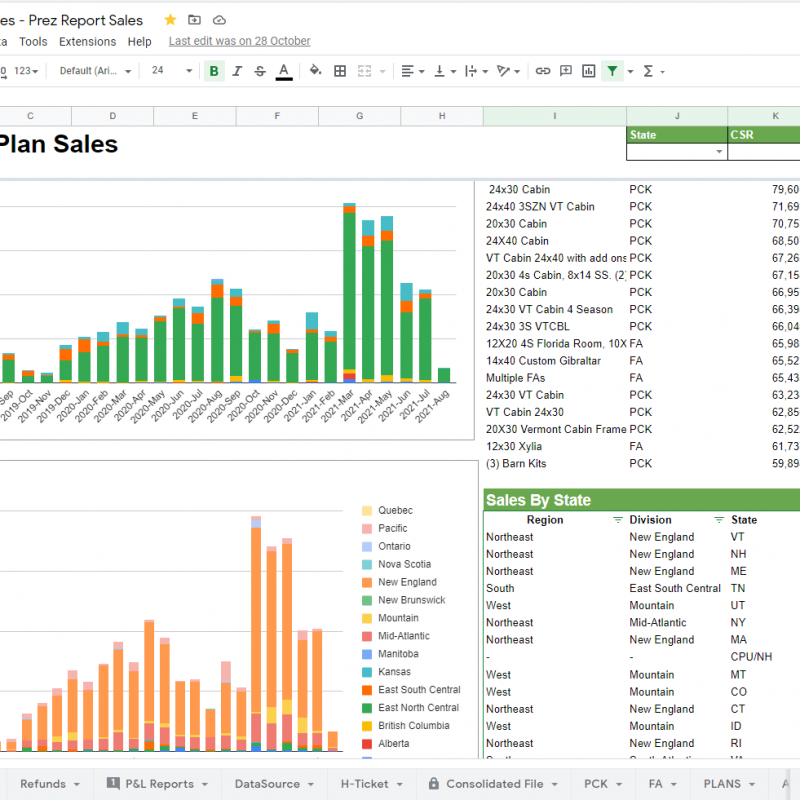Click the filter icon in toolbar

[612, 71]
